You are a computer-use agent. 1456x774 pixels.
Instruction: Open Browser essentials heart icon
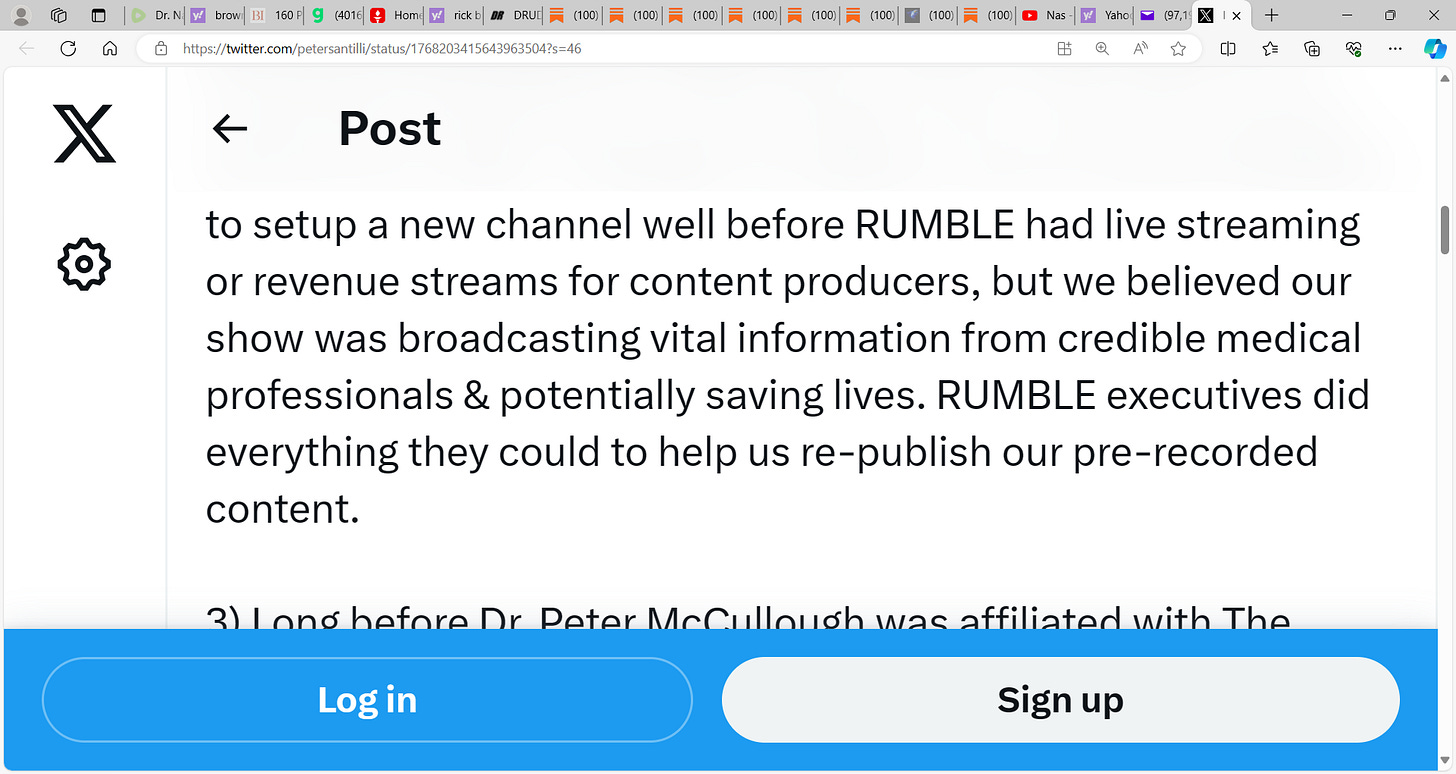click(x=1354, y=48)
